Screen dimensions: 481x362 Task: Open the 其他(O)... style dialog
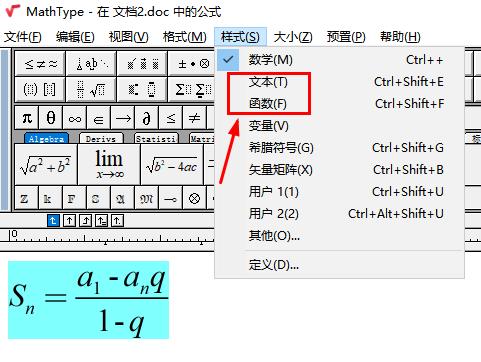(340, 236)
